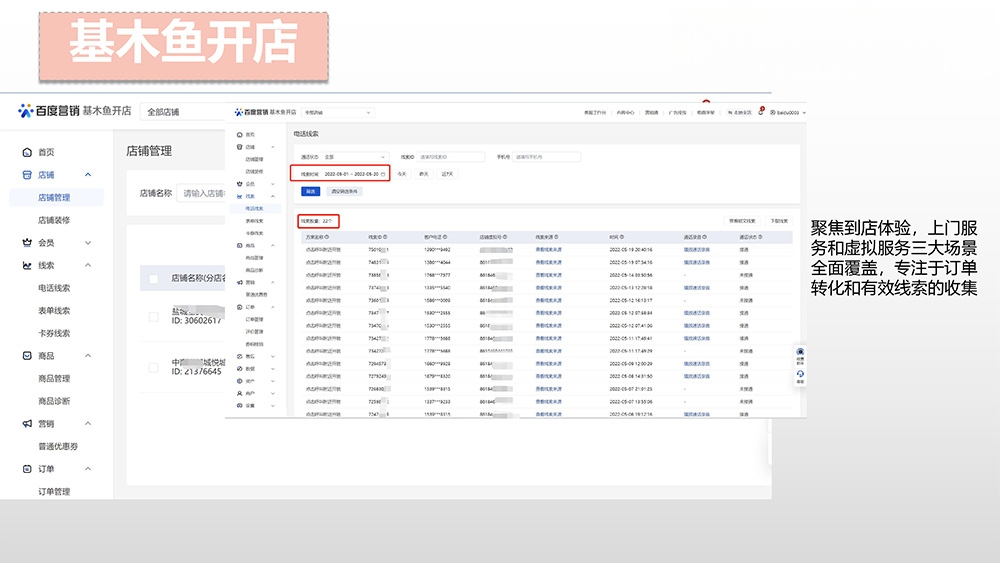Click the 昨天 quick date button
1000x563 pixels.
coord(424,174)
